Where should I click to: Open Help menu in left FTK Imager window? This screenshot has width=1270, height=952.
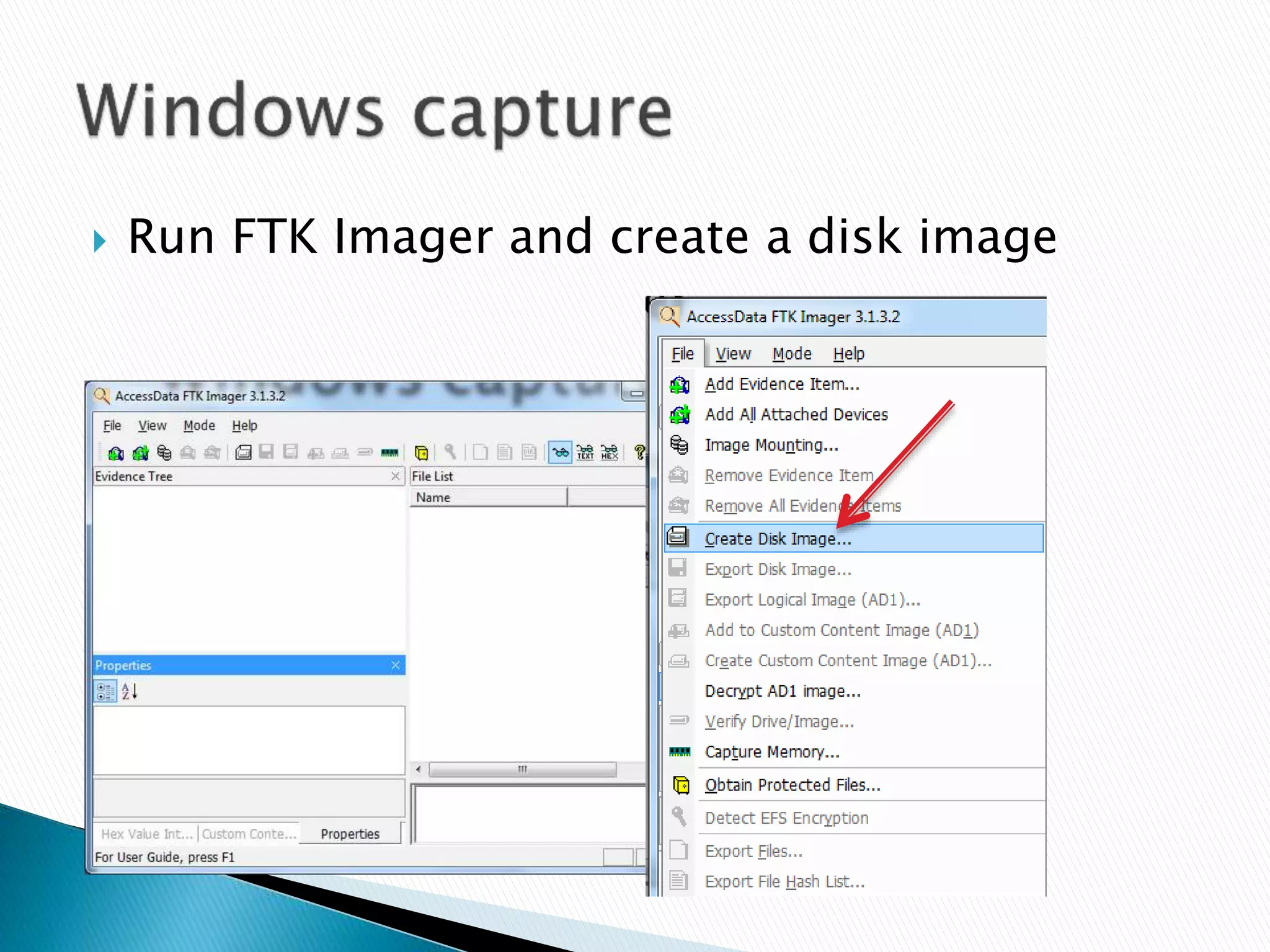(244, 426)
